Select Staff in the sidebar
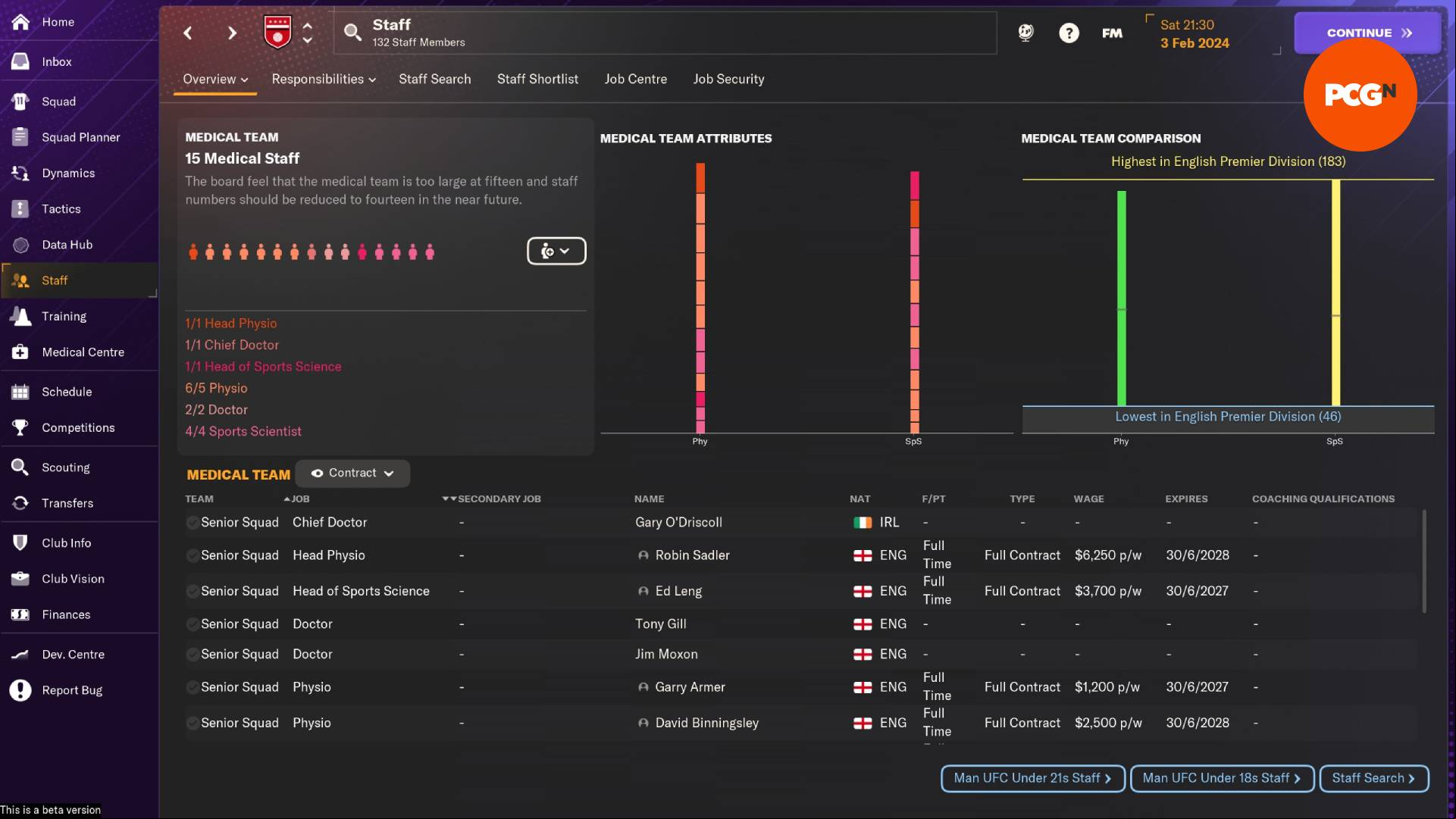 [x=80, y=280]
